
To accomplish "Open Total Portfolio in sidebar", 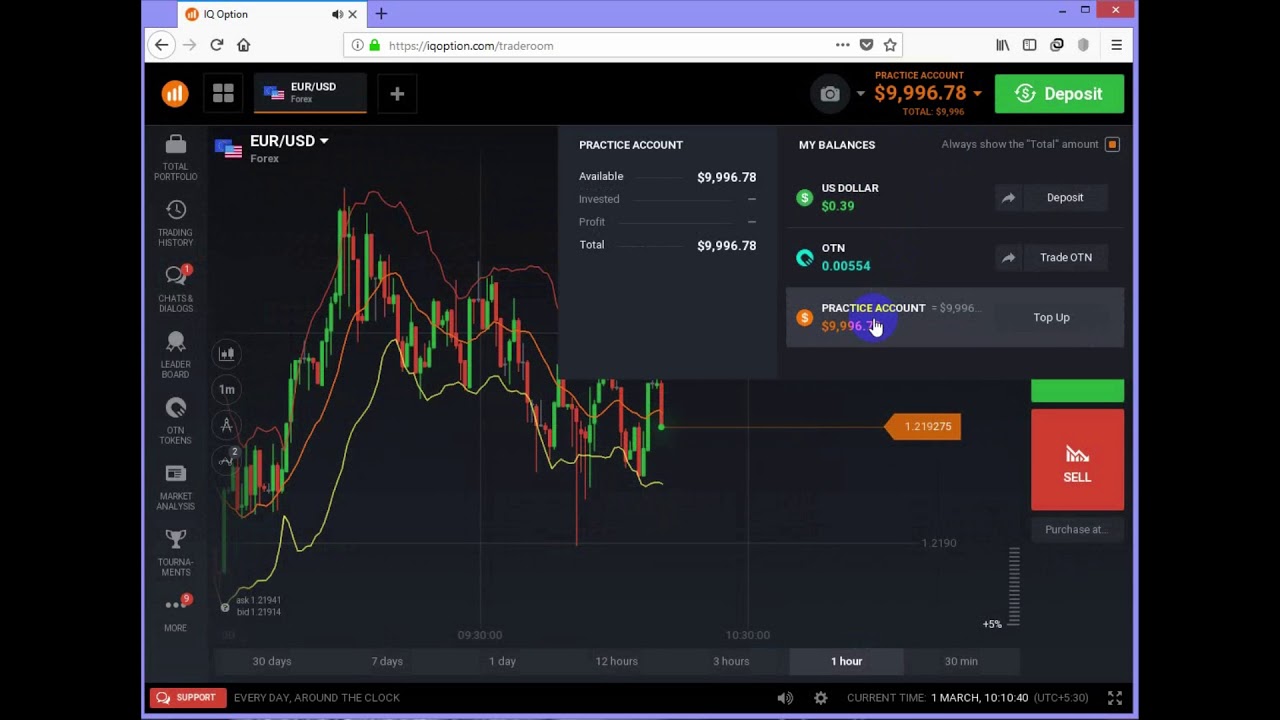I will coord(175,158).
